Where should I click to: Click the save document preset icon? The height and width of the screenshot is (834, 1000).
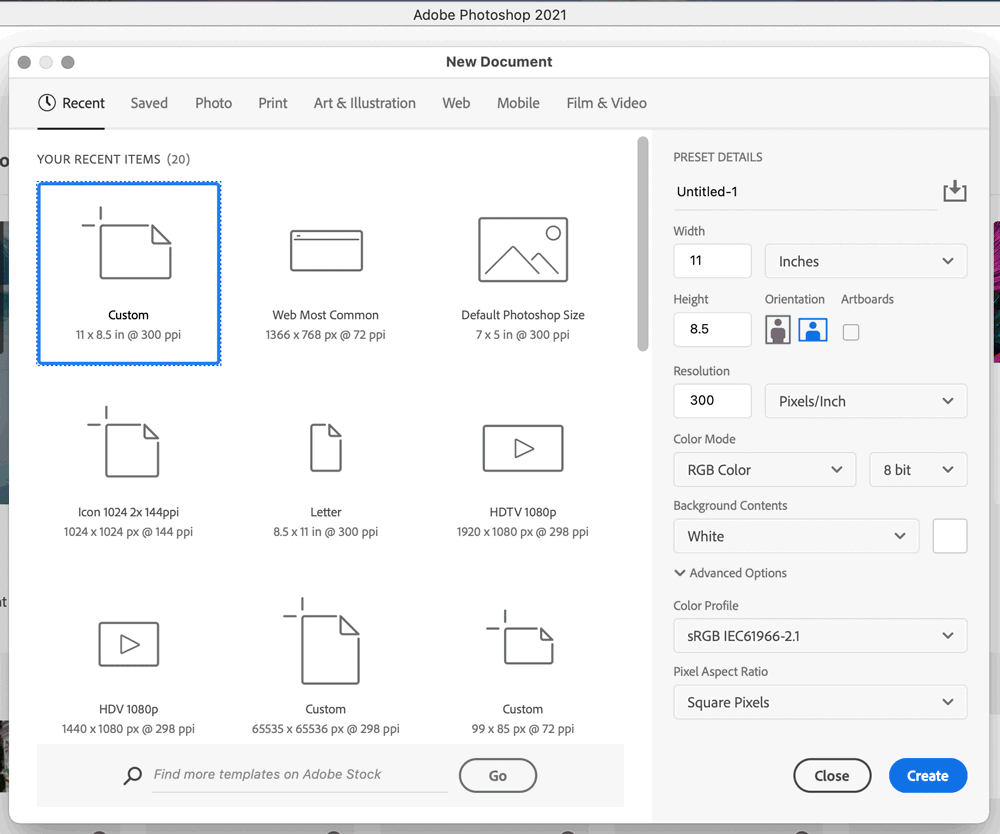(x=955, y=191)
